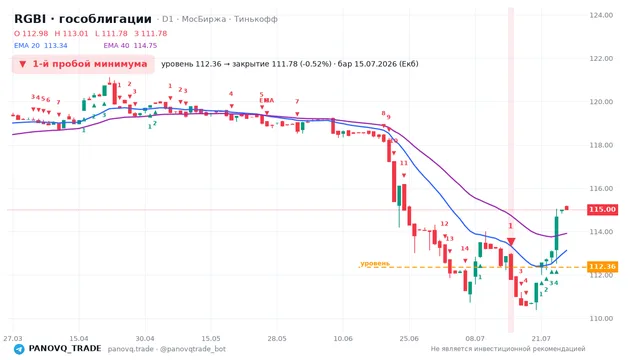
Task: Click the 'EMA 20 113.34' legend entry
Action: point(40,46)
